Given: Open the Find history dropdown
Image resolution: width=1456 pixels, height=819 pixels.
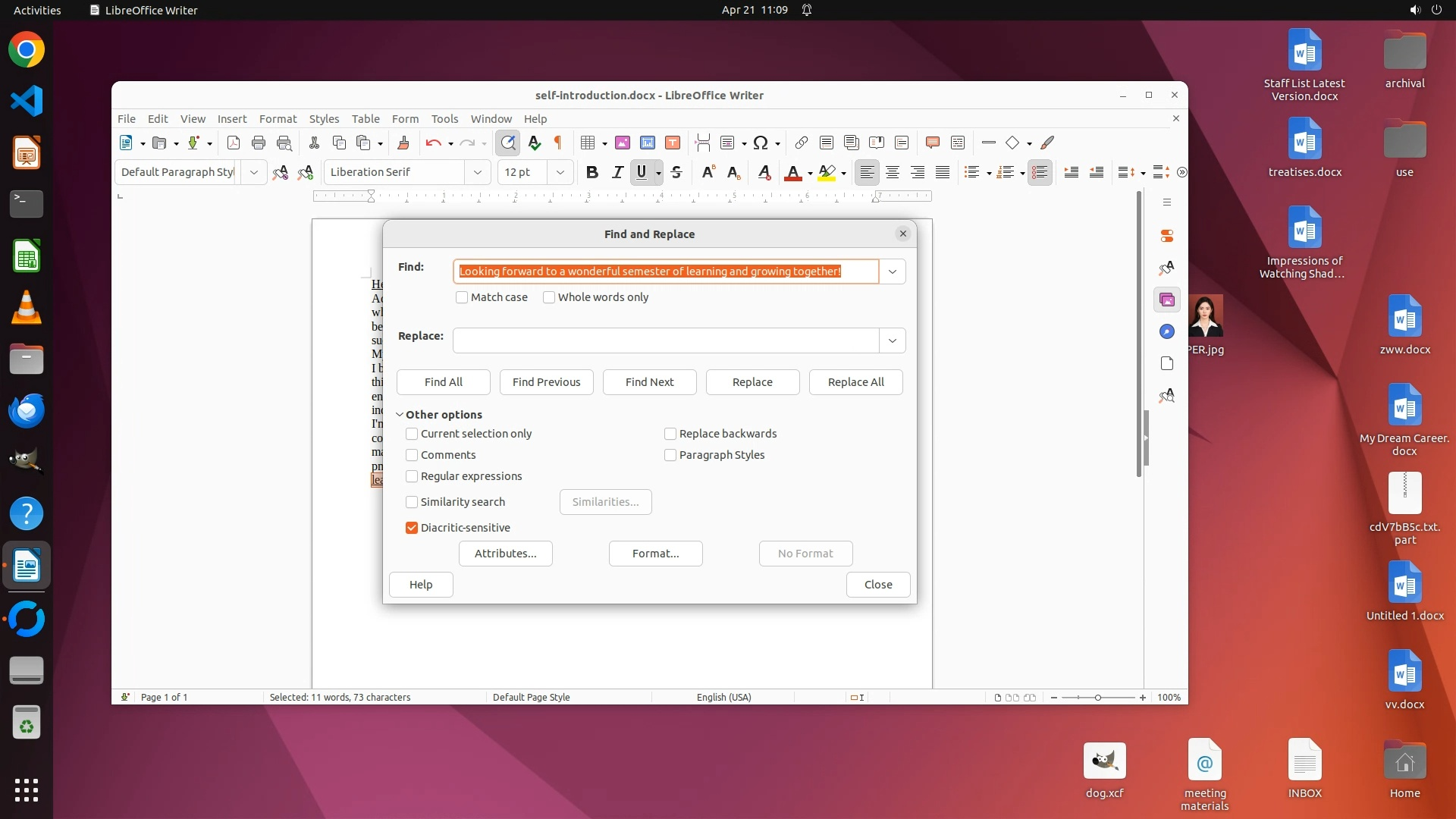Looking at the screenshot, I should click(893, 271).
